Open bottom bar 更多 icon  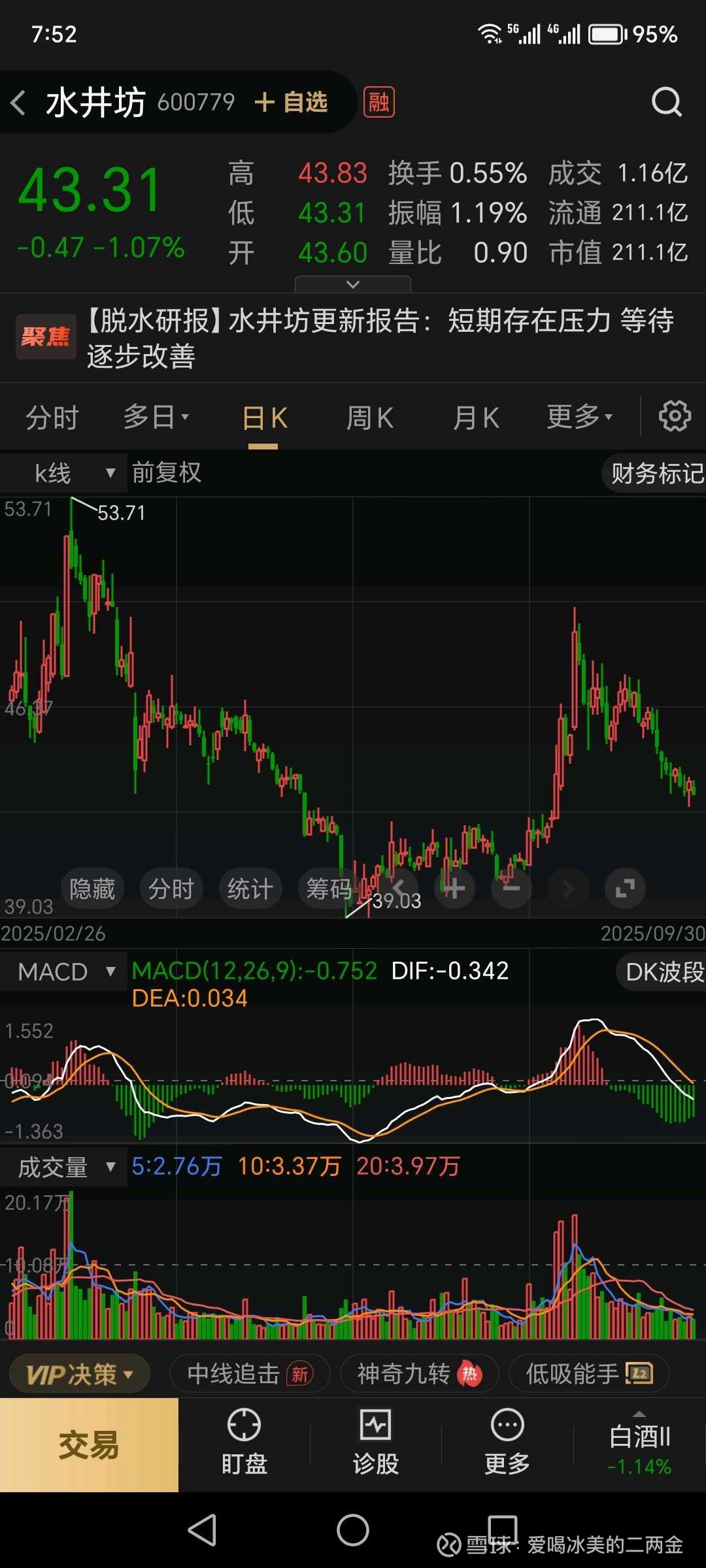pyautogui.click(x=507, y=1443)
